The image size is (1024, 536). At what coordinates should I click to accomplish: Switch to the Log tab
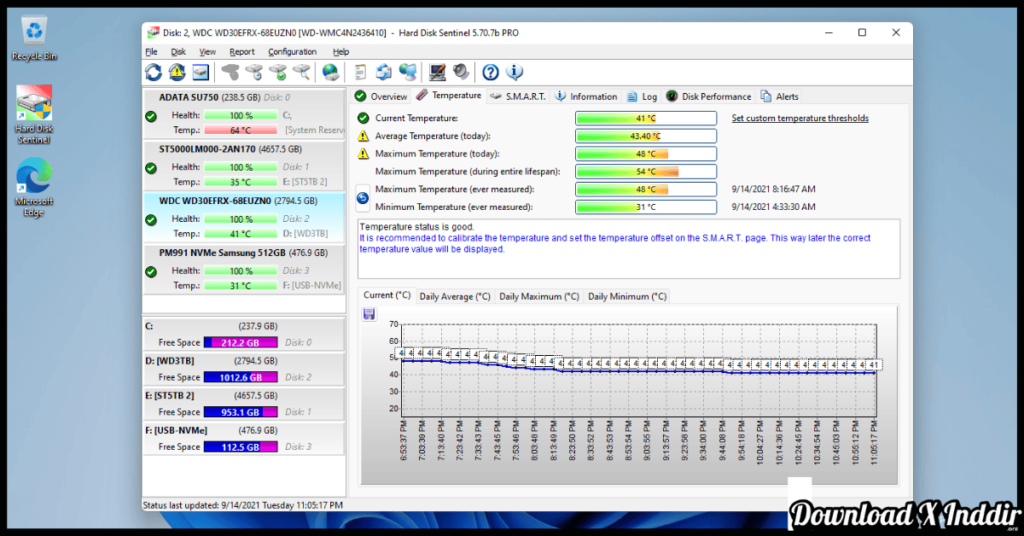[x=641, y=97]
